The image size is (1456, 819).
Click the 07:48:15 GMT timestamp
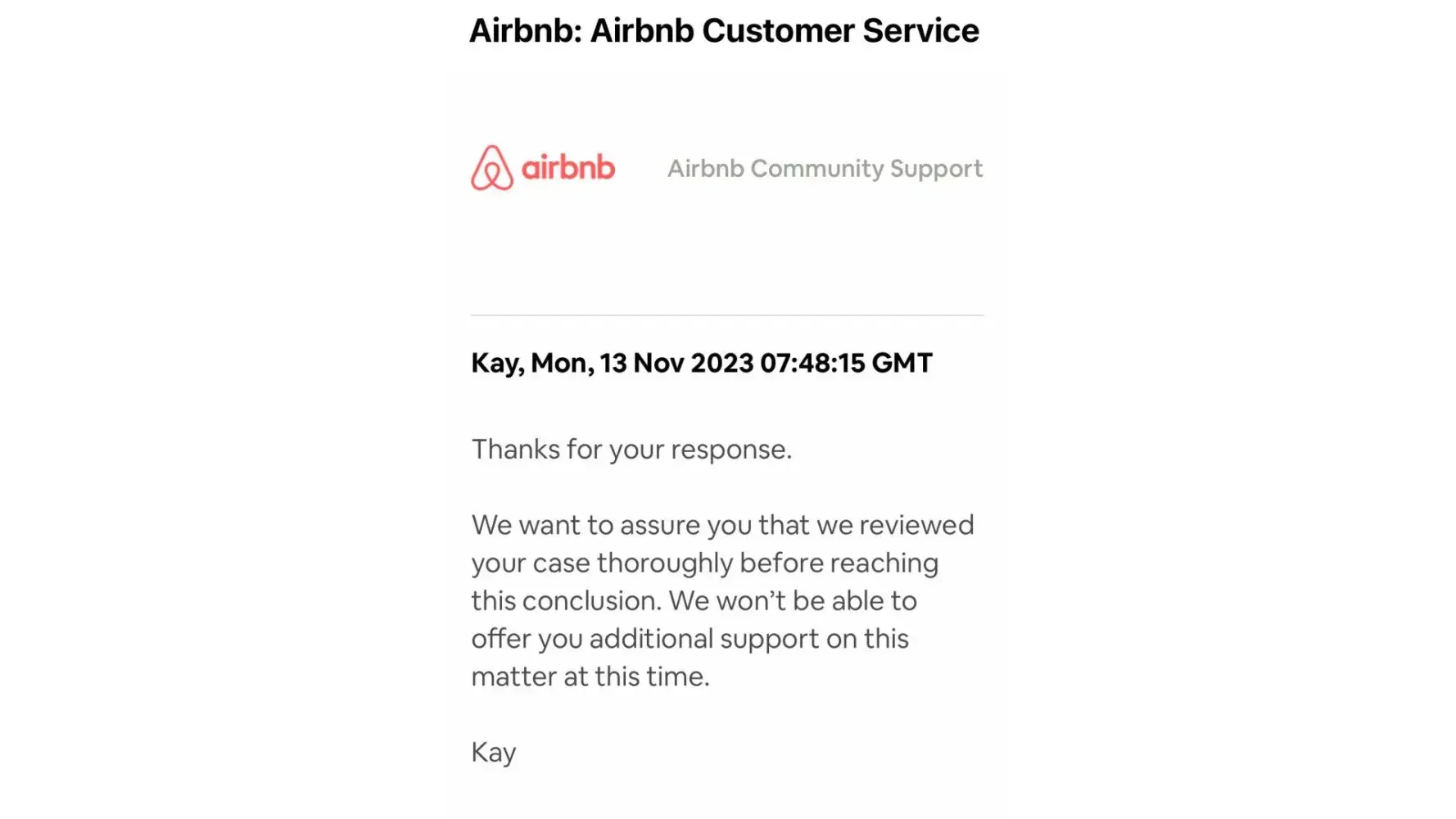(846, 363)
